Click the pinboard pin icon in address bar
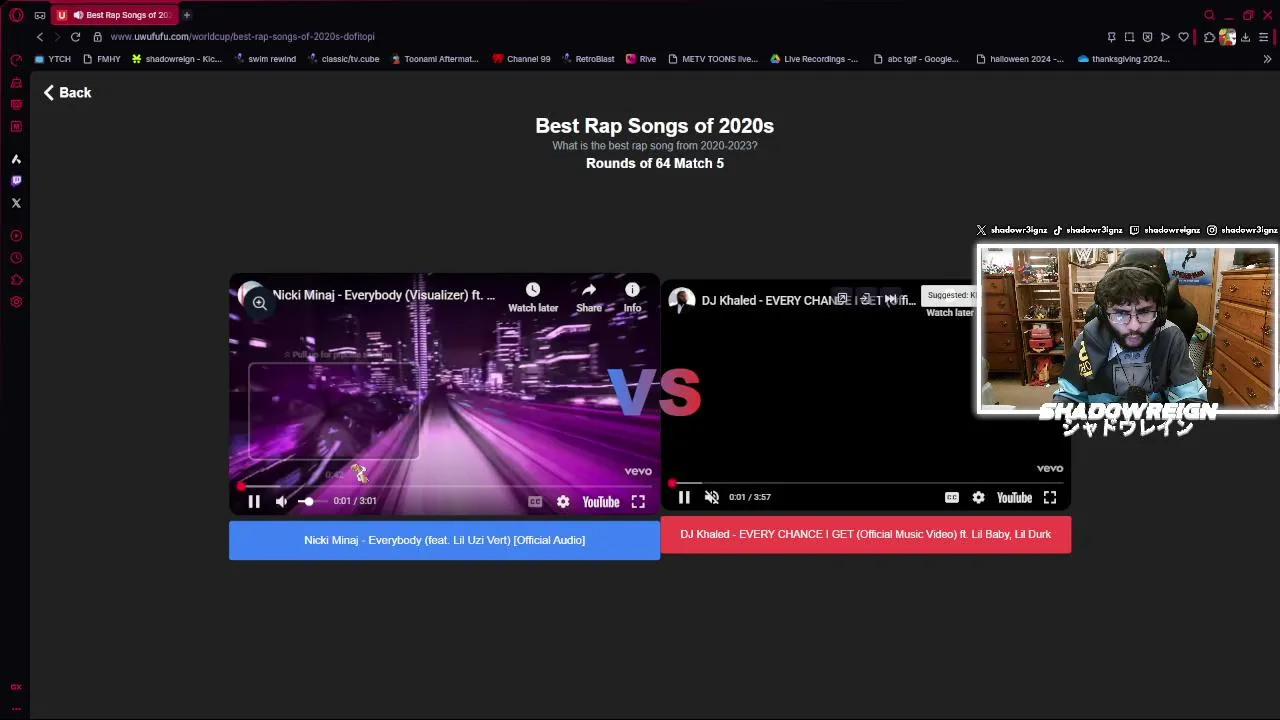 point(1111,37)
